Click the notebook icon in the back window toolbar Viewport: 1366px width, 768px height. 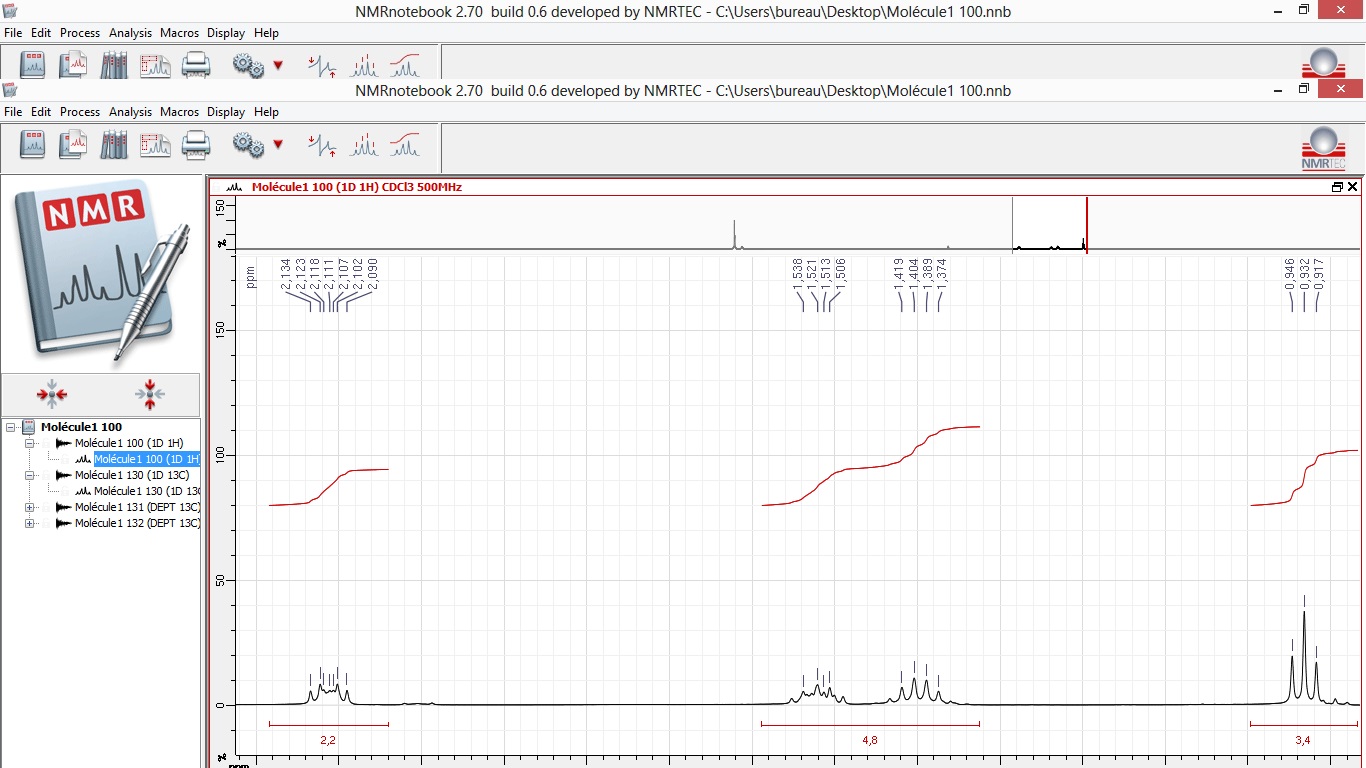point(33,65)
